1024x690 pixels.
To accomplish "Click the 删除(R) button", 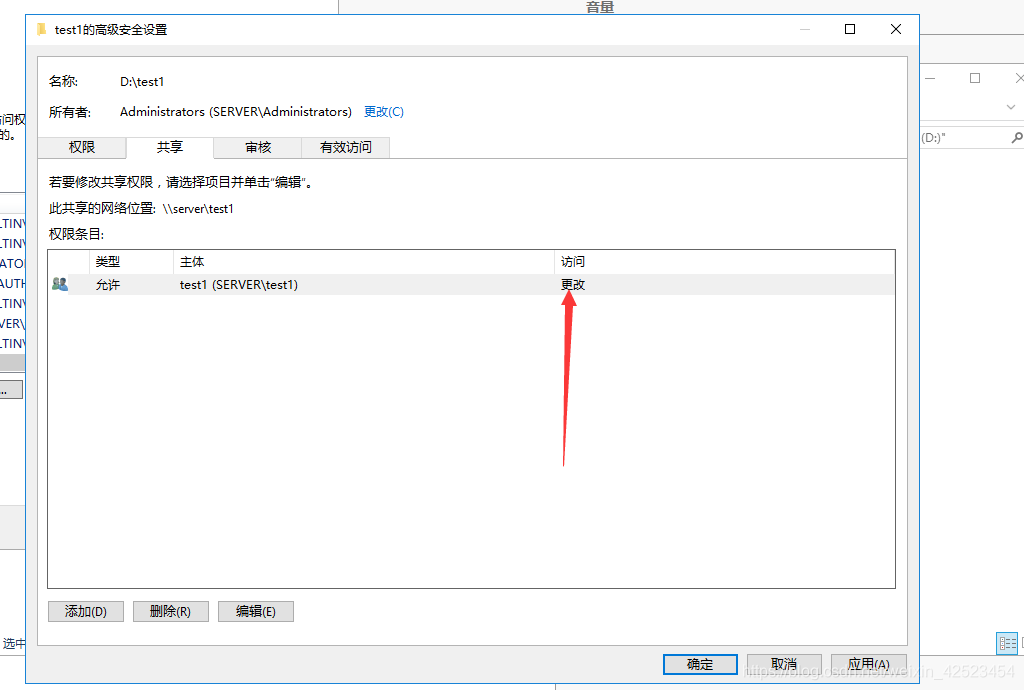I will [170, 611].
